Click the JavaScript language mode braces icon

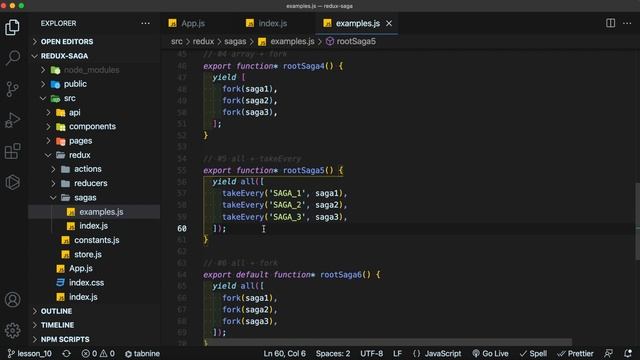click(416, 353)
